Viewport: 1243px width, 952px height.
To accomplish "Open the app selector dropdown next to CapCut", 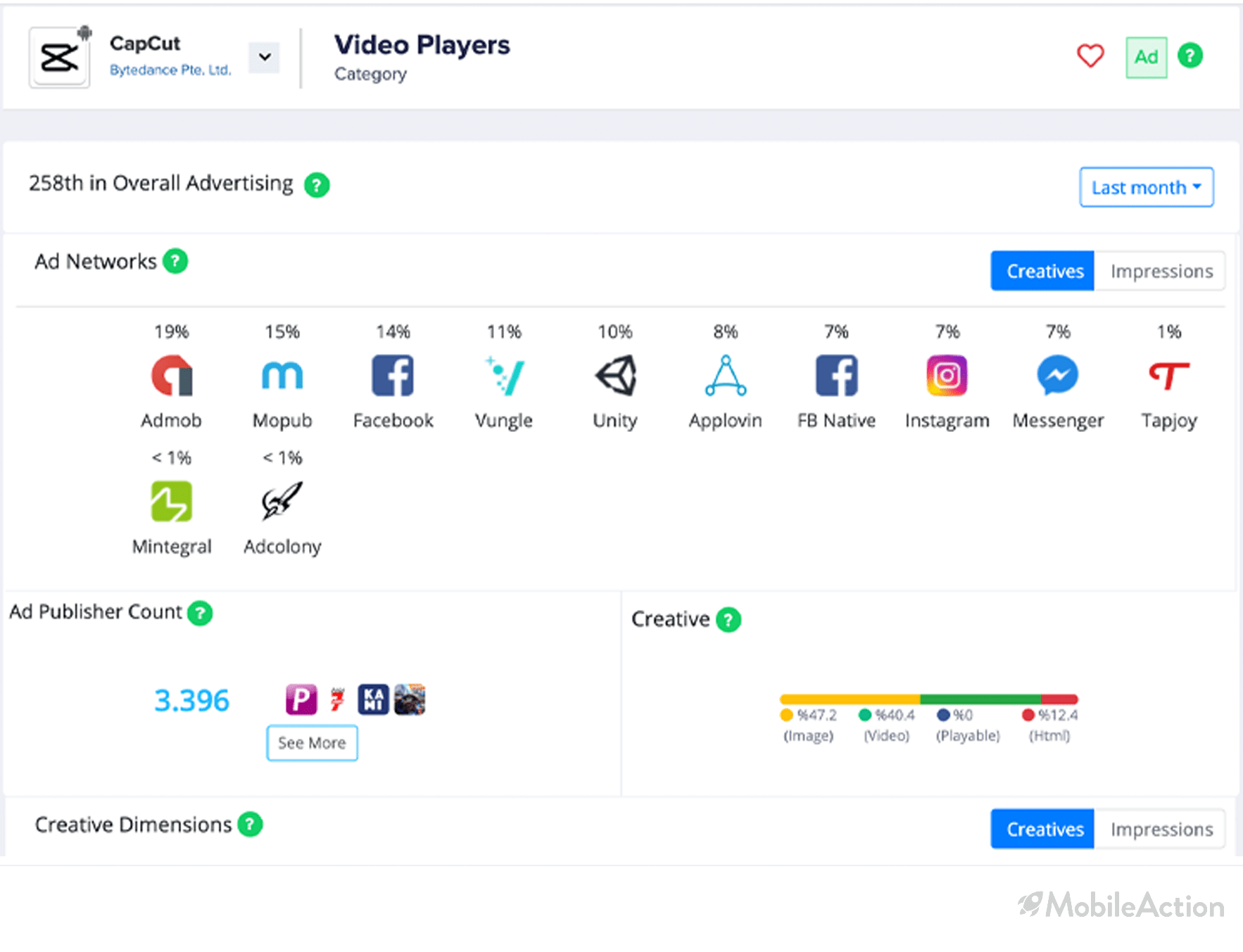I will click(265, 57).
